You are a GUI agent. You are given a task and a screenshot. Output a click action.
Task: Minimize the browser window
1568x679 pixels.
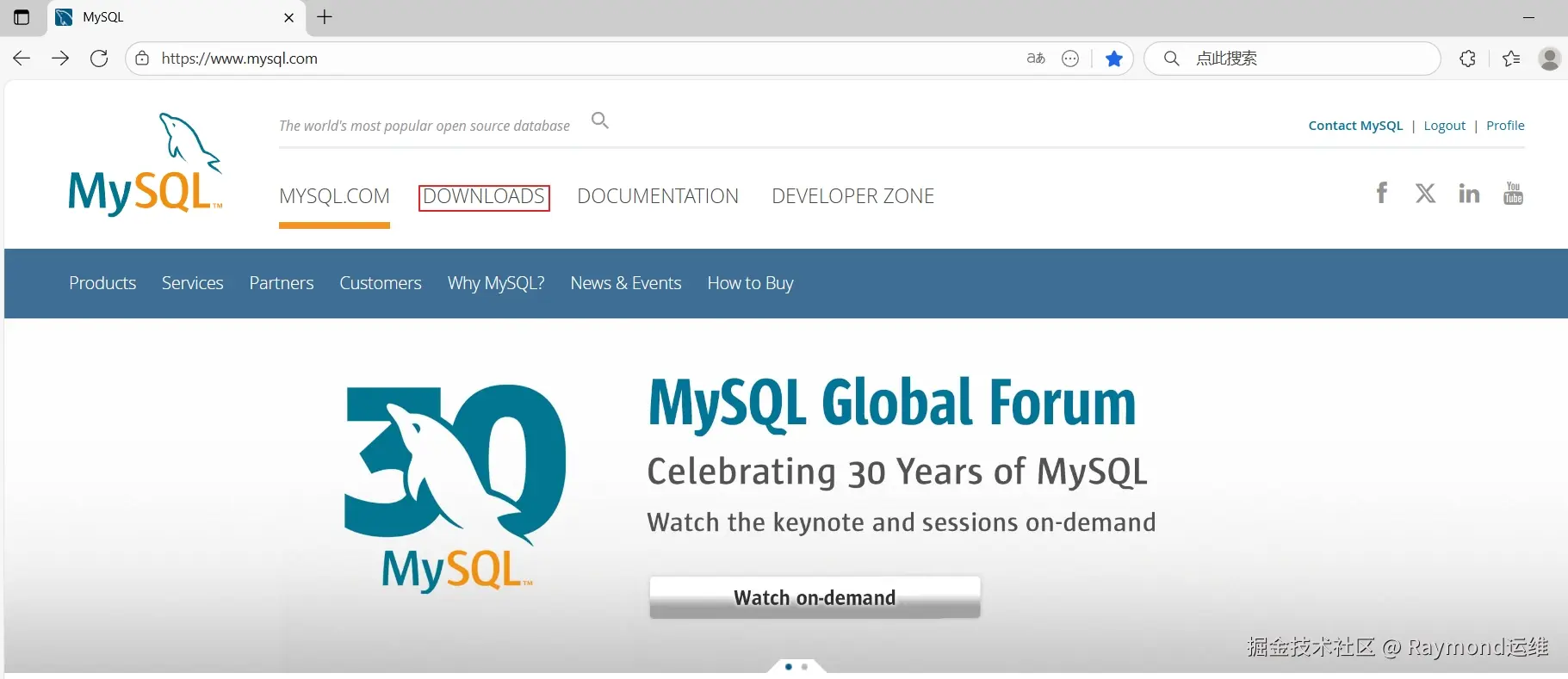1528,17
